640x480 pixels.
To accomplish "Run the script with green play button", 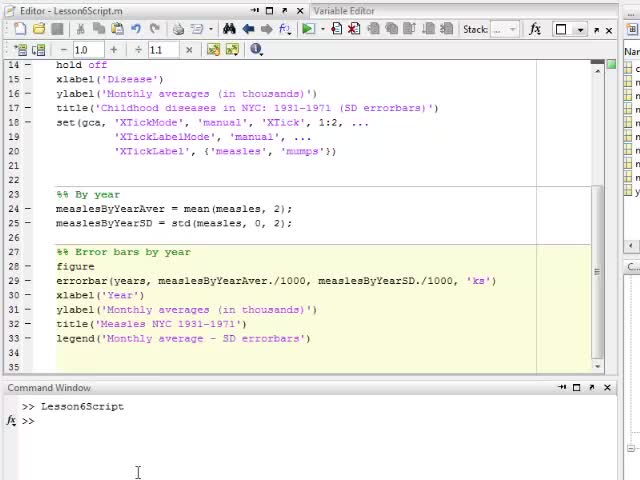I will coord(308,29).
